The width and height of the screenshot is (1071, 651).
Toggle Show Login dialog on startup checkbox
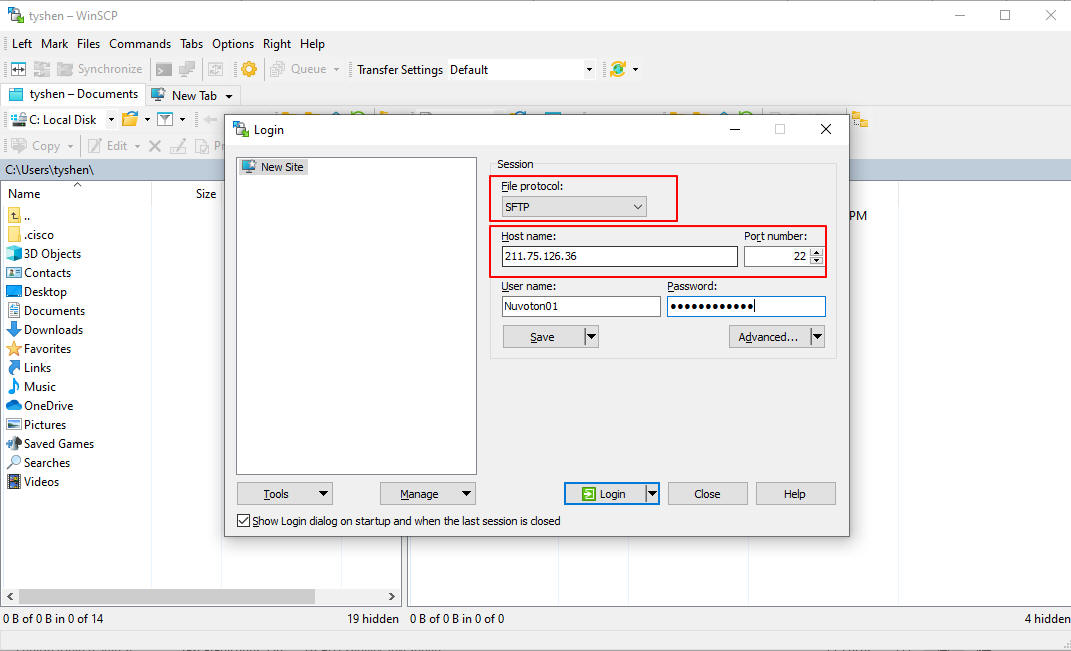click(x=244, y=521)
